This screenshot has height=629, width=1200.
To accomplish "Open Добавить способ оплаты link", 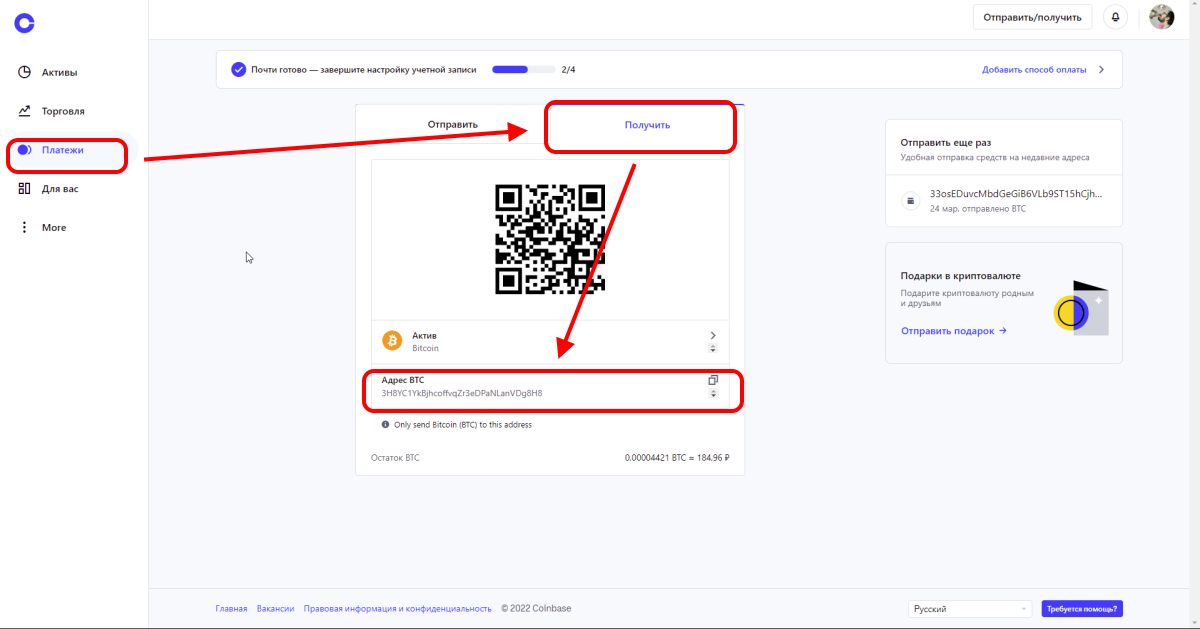I will [x=1034, y=70].
